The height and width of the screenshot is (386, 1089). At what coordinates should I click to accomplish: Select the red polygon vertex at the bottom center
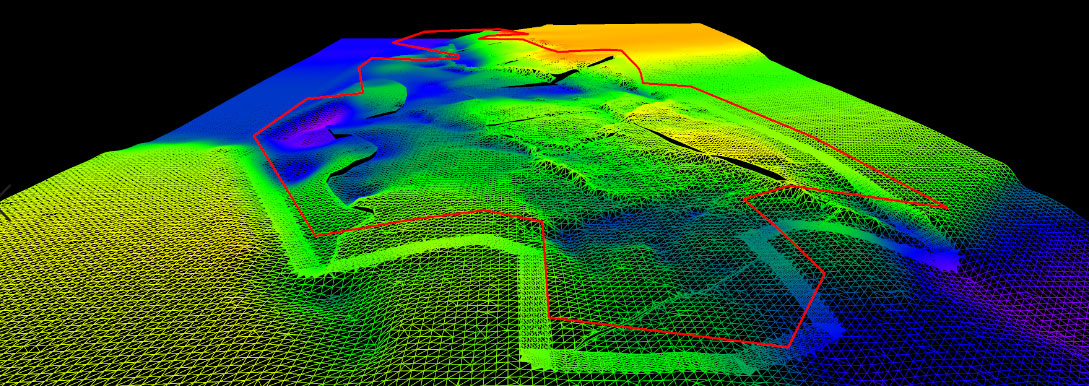pos(549,317)
